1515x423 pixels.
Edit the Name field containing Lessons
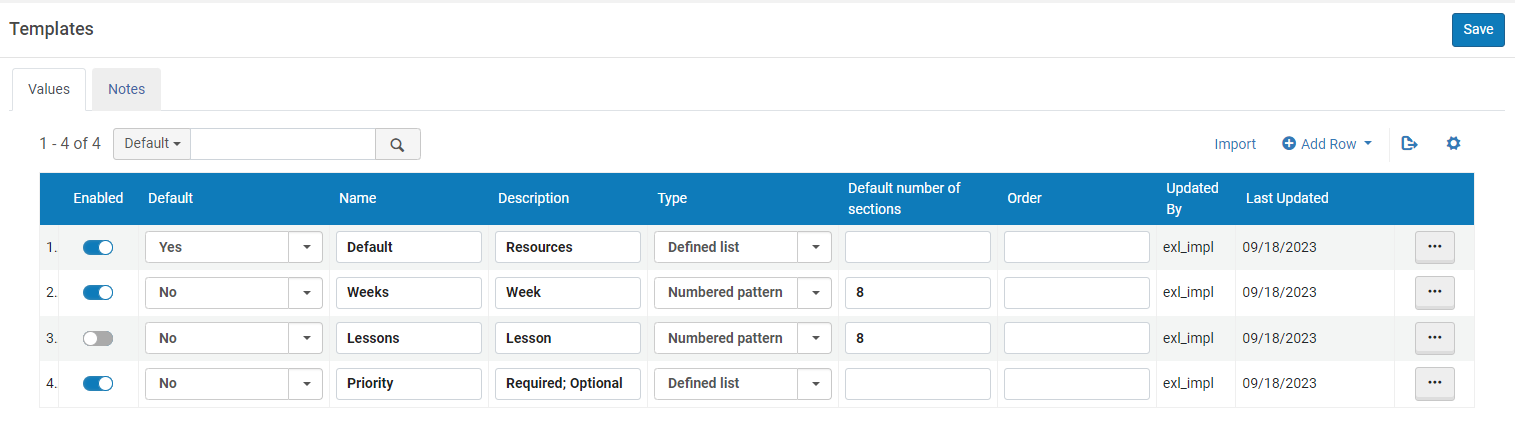(x=409, y=338)
